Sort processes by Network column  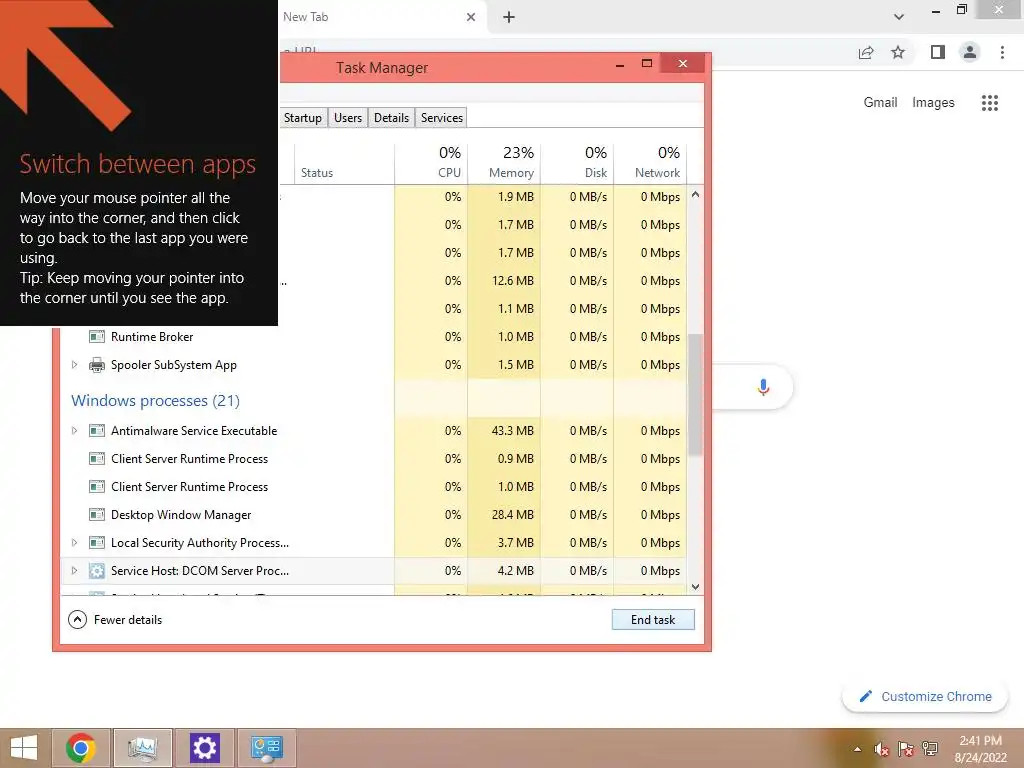click(650, 164)
